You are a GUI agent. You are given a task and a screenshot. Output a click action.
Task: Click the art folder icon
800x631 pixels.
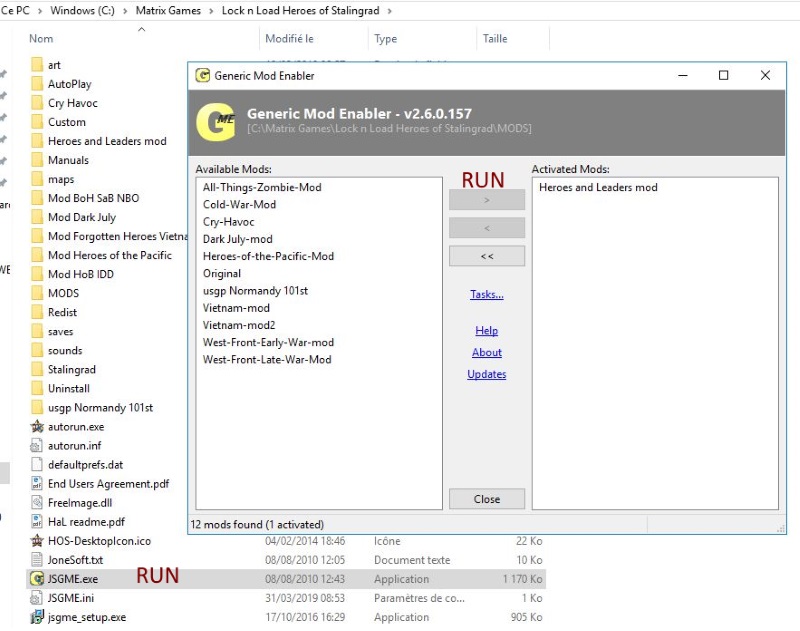coord(37,65)
